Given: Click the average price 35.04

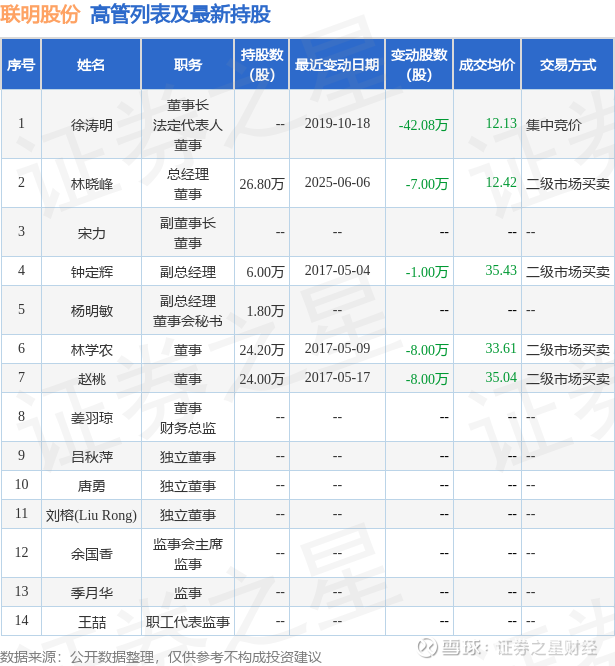Looking at the screenshot, I should pos(501,377).
